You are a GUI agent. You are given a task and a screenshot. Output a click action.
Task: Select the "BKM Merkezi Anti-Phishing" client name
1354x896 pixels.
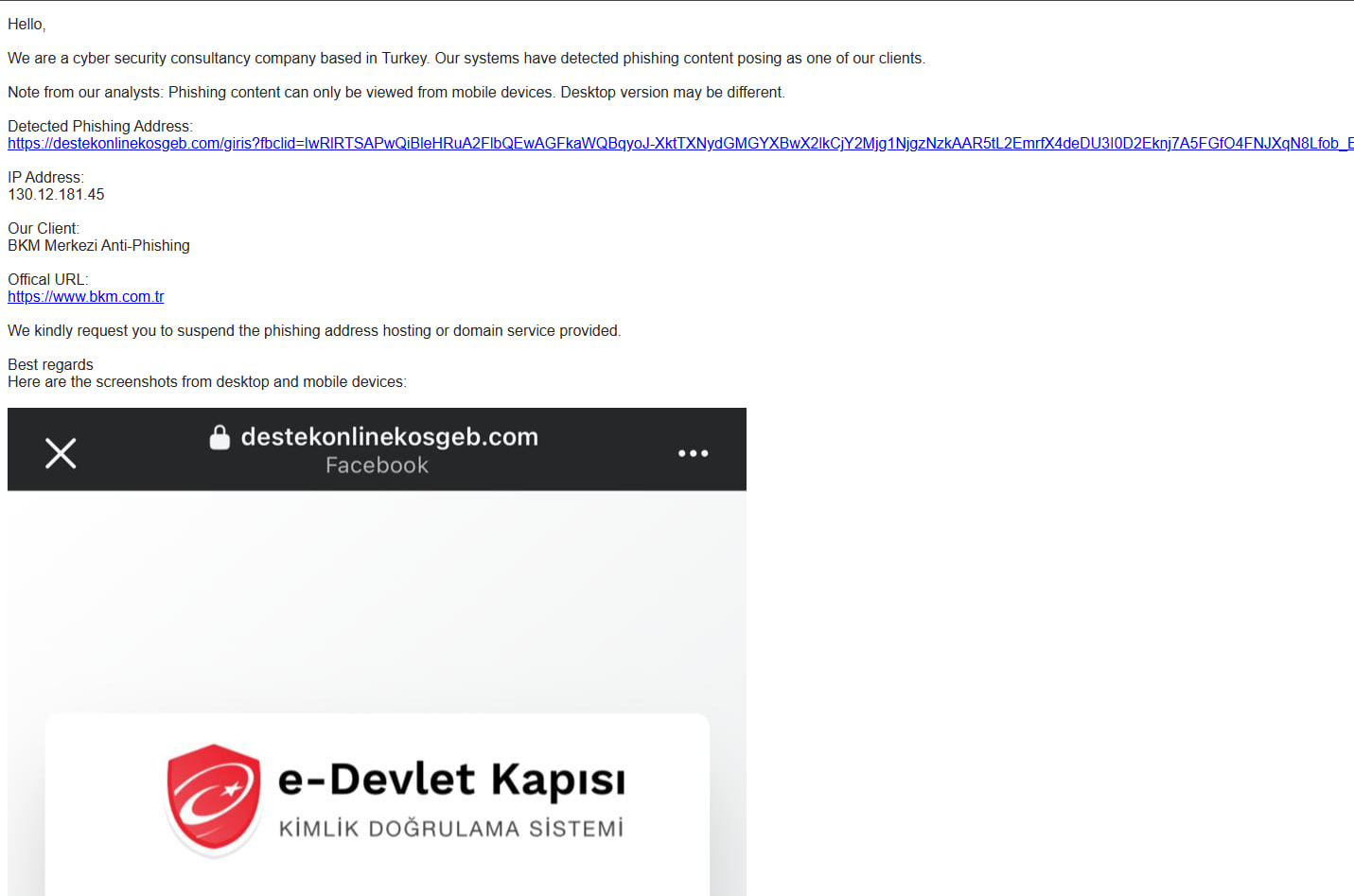click(99, 246)
